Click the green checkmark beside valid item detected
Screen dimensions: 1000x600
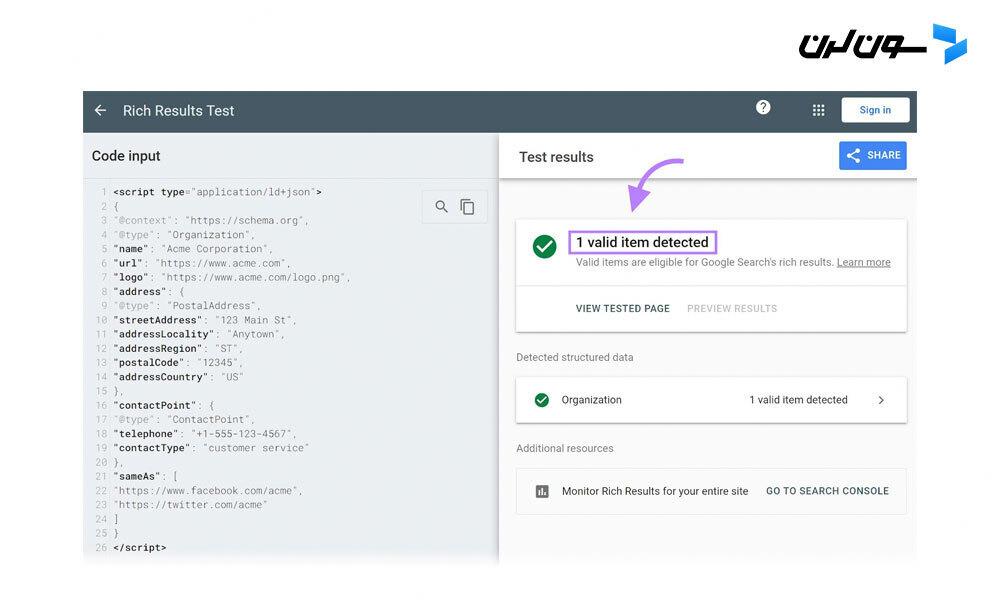click(x=544, y=246)
